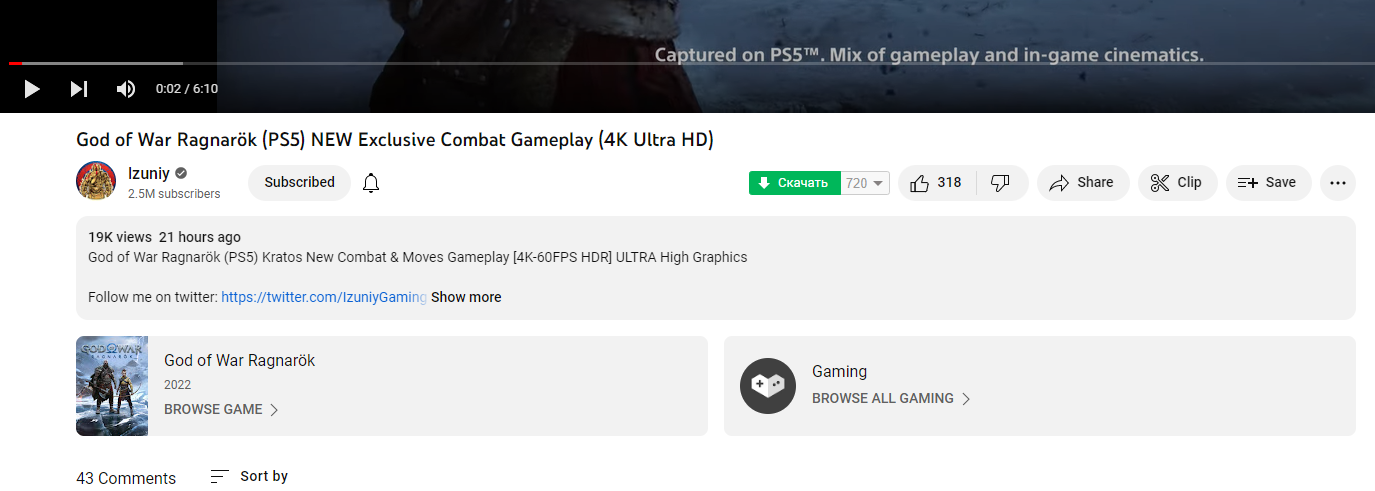
Task: Open notification bell settings
Action: (x=371, y=183)
